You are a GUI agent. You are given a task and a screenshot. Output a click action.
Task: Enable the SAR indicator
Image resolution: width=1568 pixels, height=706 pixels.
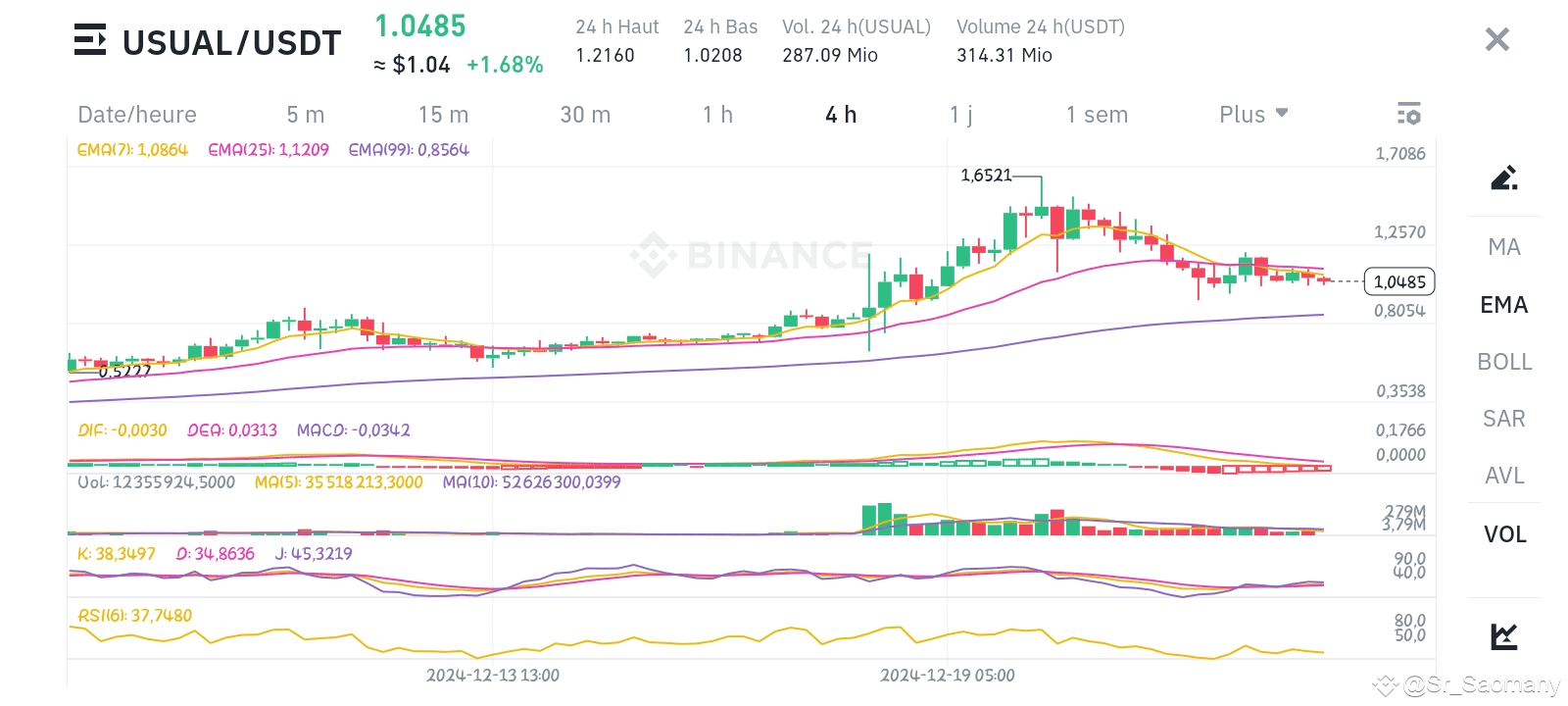1504,419
